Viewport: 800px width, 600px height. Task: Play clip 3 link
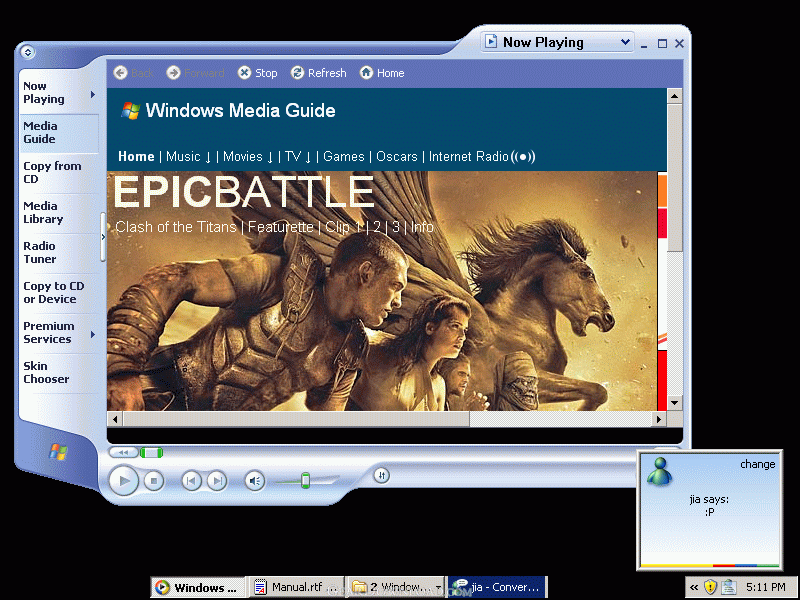(x=396, y=227)
